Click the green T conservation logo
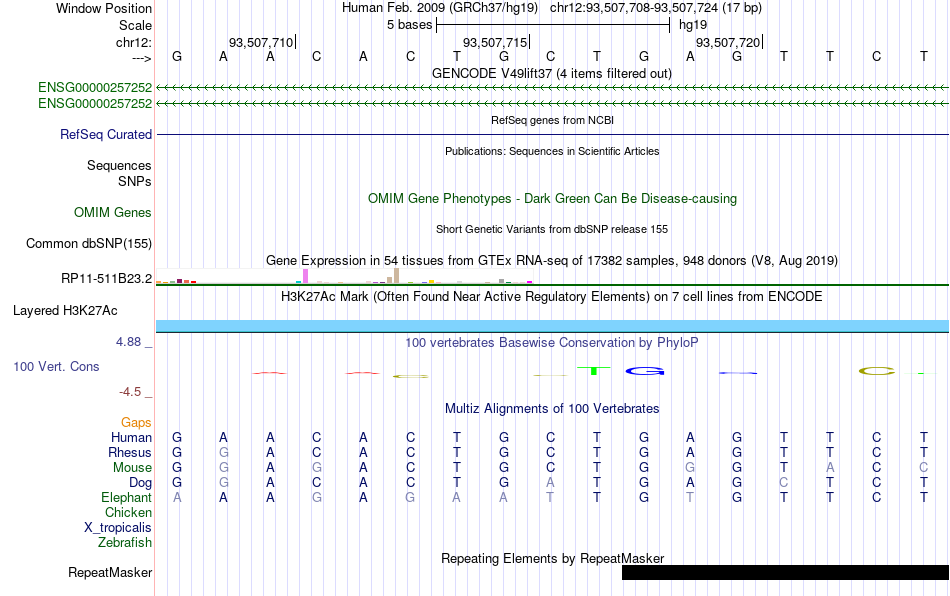The height and width of the screenshot is (596, 950). click(594, 371)
